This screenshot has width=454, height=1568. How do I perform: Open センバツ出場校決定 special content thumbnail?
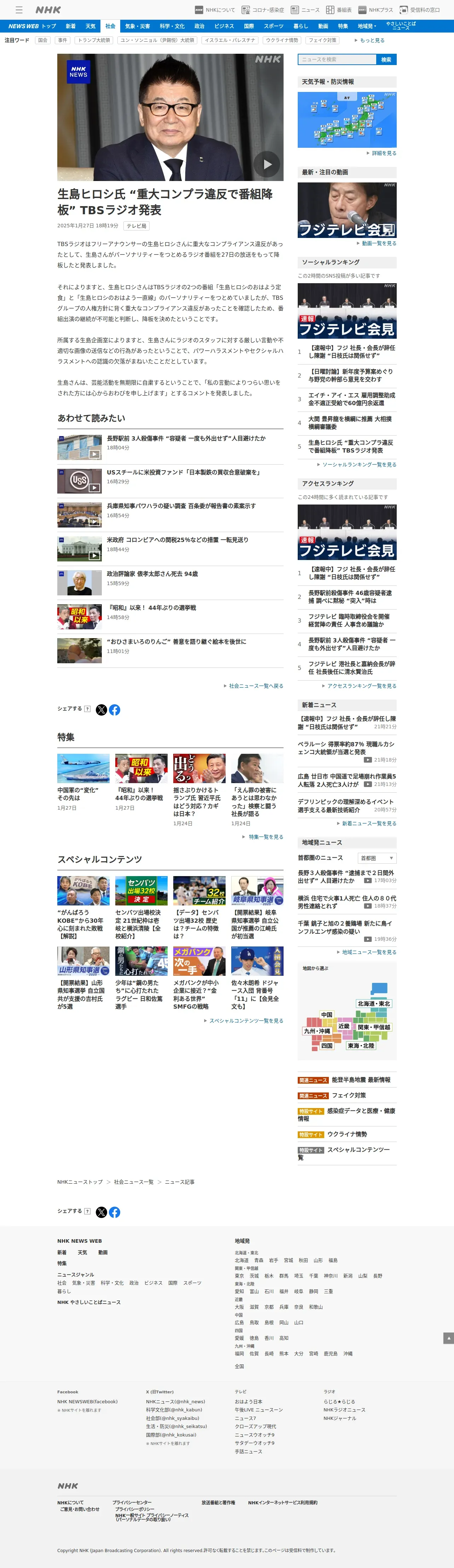tap(141, 891)
